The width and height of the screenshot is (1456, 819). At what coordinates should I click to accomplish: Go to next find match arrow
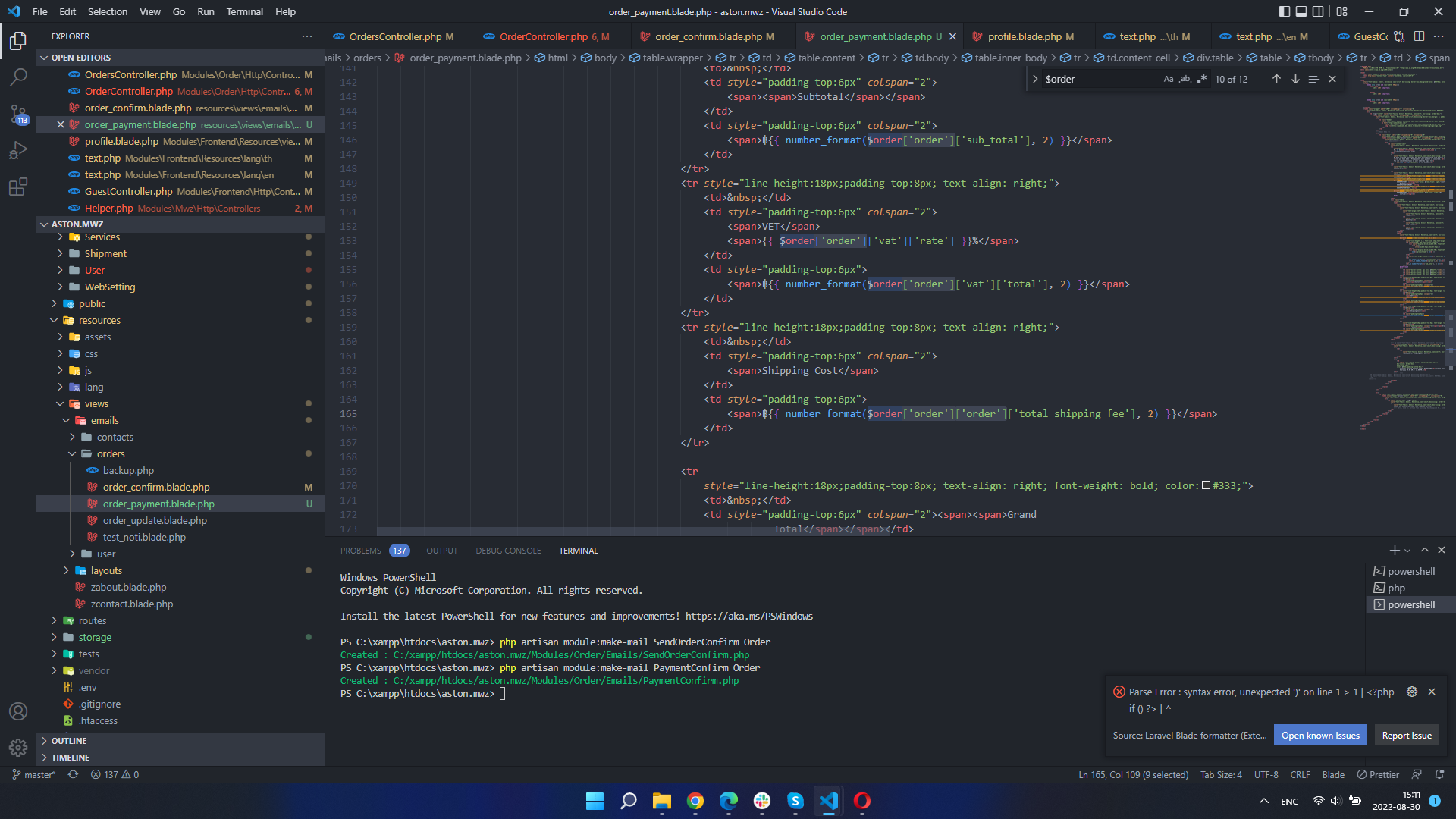1295,79
